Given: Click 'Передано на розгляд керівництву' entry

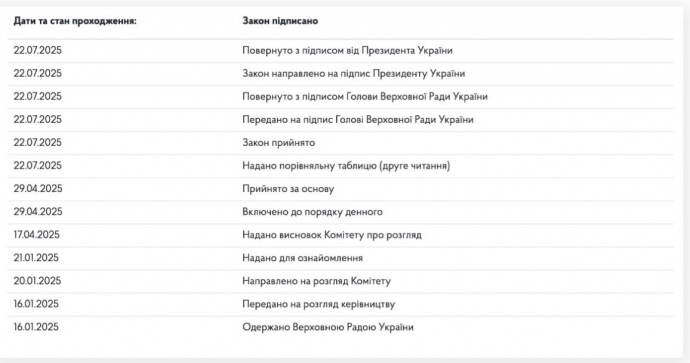Looking at the screenshot, I should click(319, 304).
